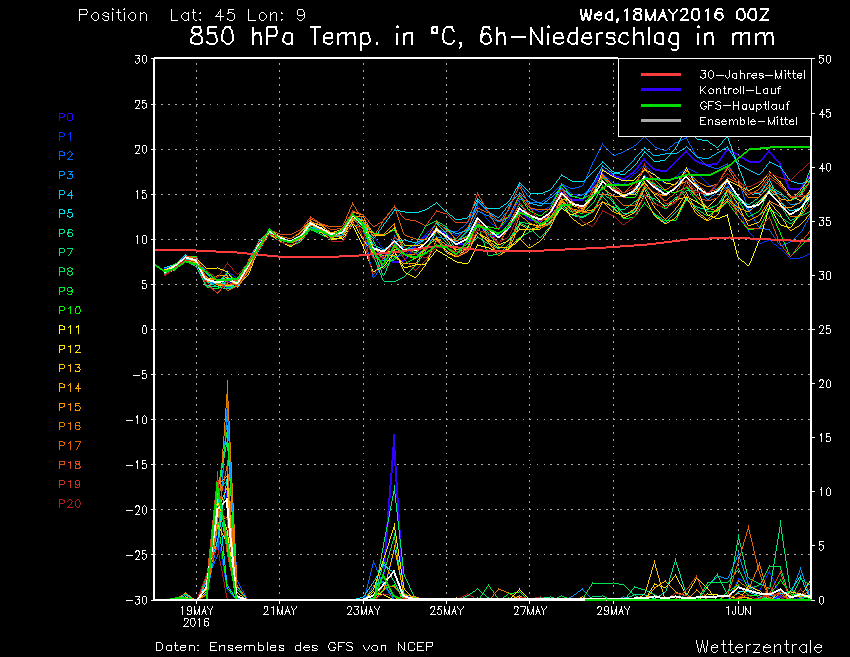The height and width of the screenshot is (657, 850).
Task: Click the green GFS-Hauptlauf legend line sample
Action: coord(661,106)
